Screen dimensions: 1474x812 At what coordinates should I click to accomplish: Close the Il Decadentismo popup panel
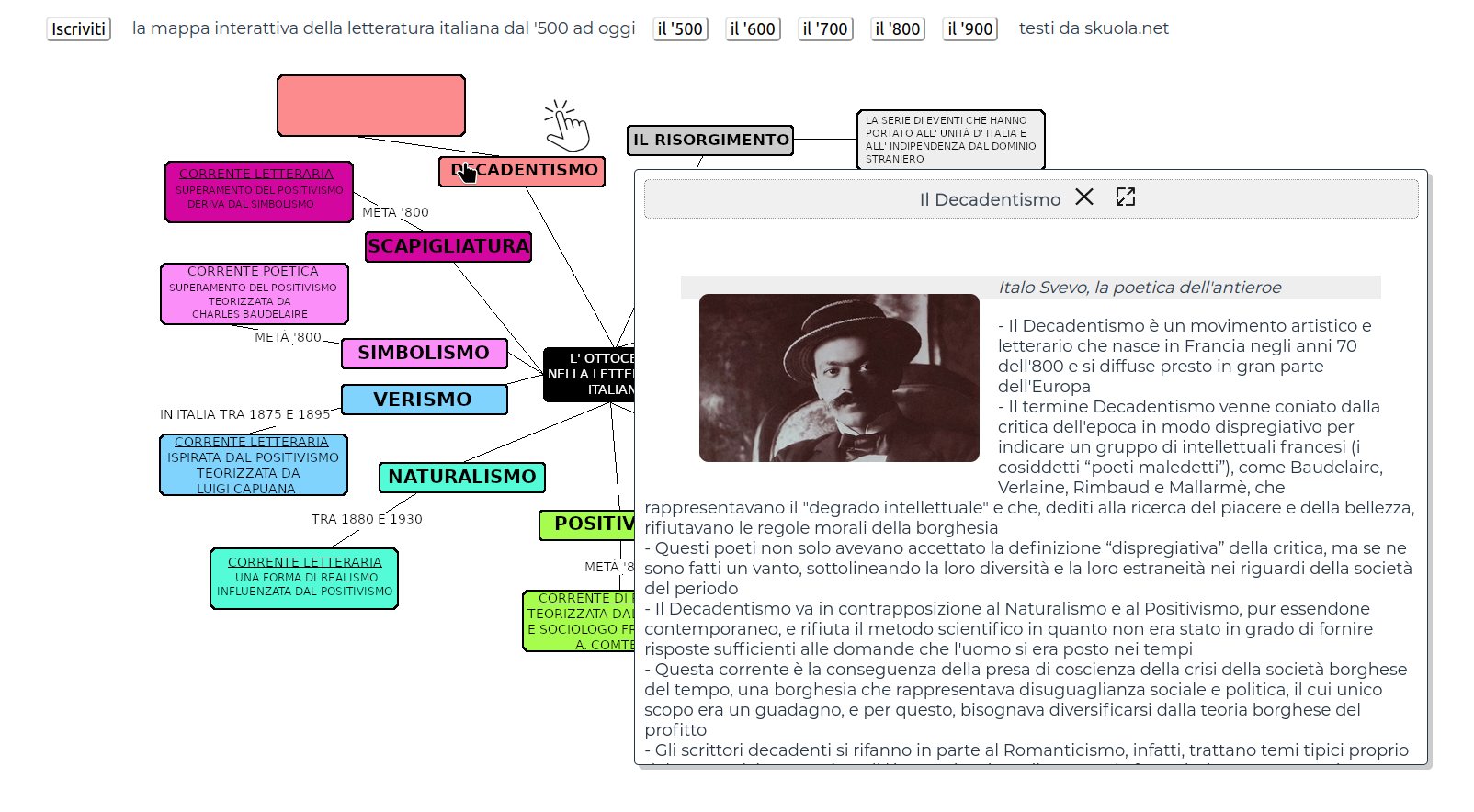pyautogui.click(x=1084, y=197)
